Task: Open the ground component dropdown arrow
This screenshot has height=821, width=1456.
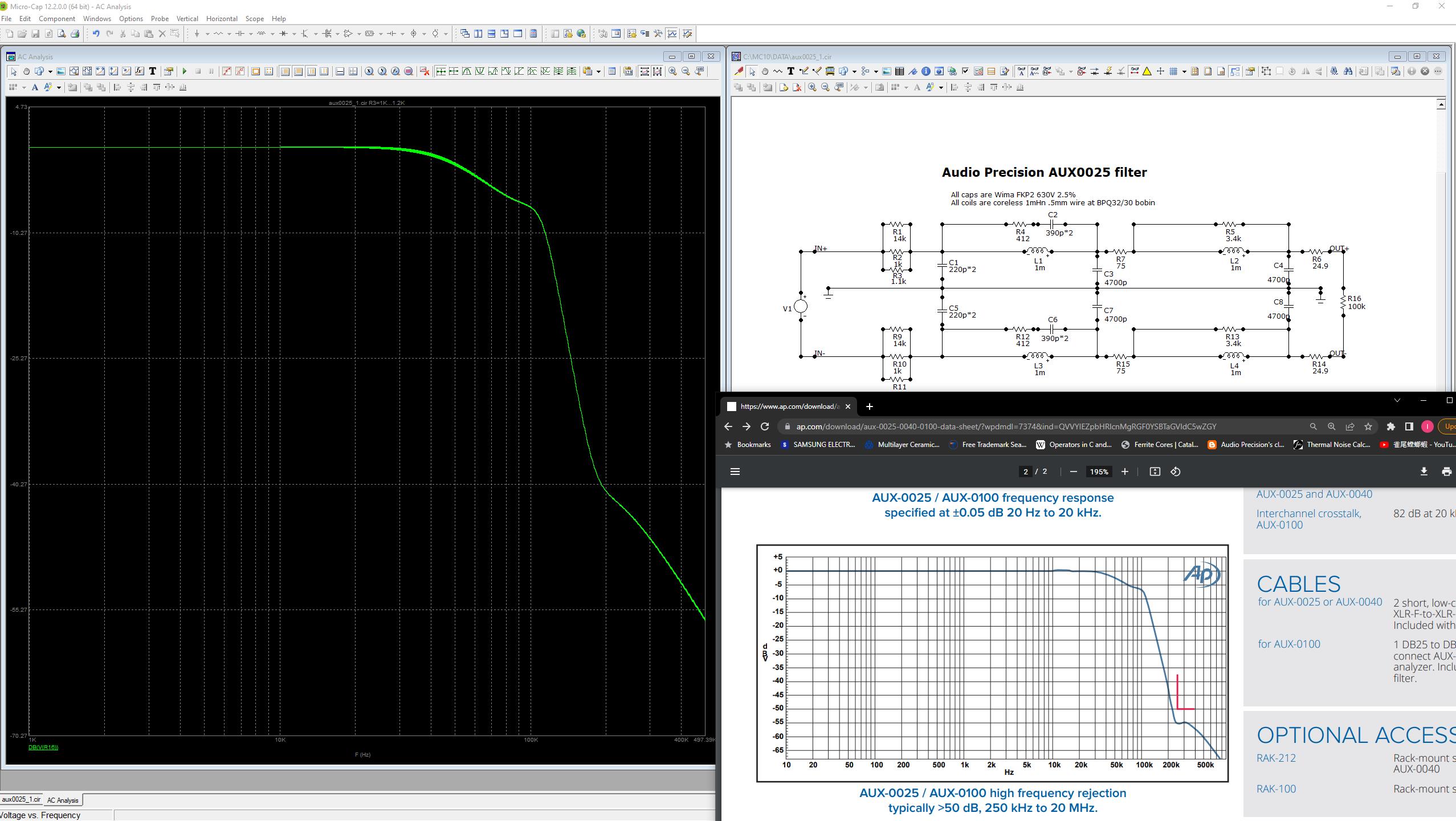Action: pyautogui.click(x=207, y=34)
